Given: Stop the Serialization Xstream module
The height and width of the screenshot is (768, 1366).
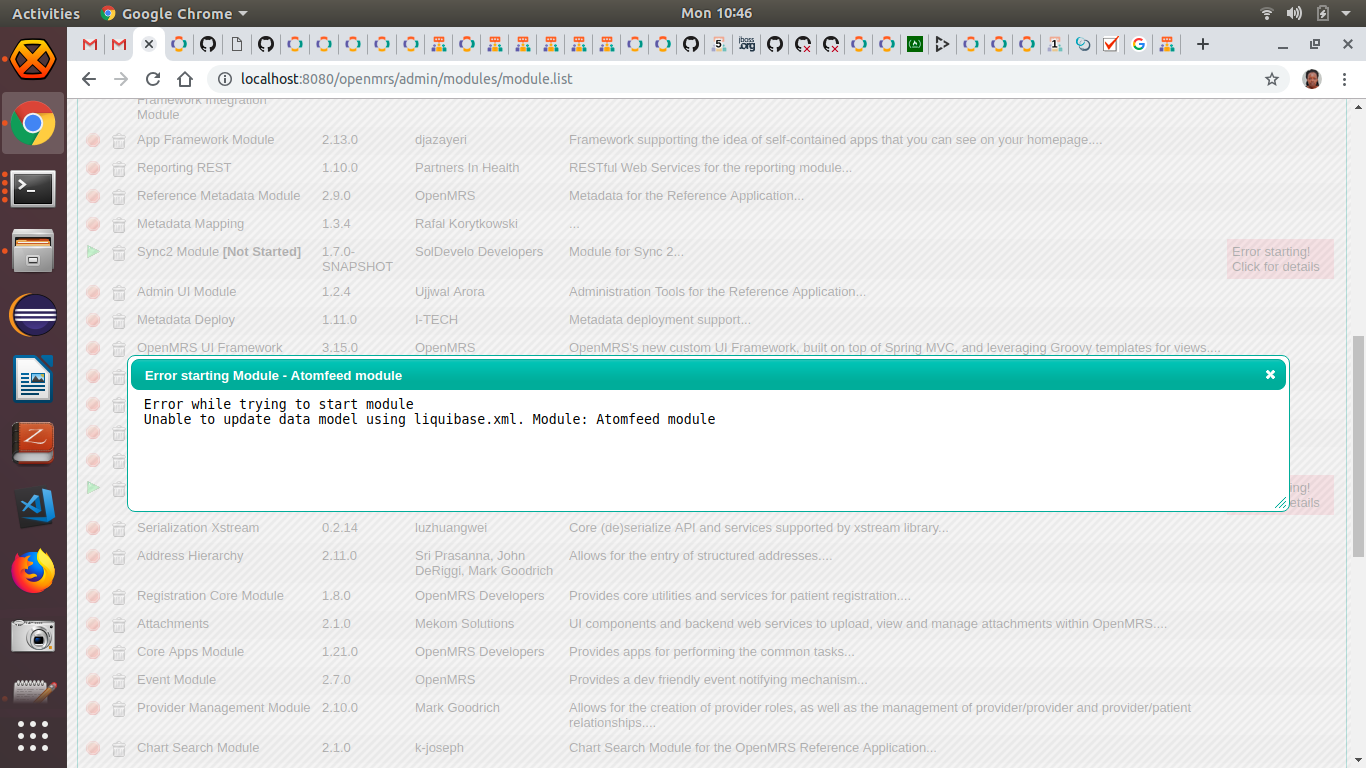Looking at the screenshot, I should click(x=93, y=529).
